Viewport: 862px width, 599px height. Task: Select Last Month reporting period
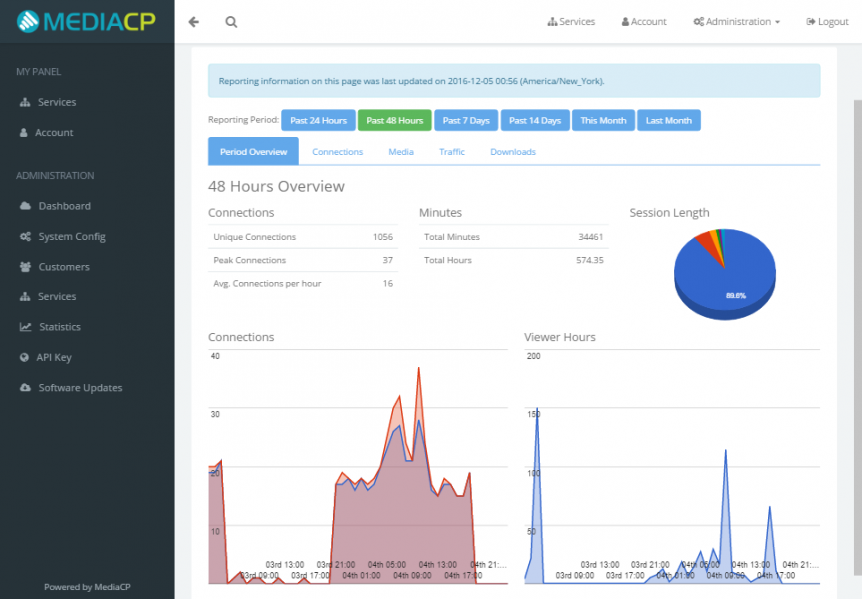668,120
